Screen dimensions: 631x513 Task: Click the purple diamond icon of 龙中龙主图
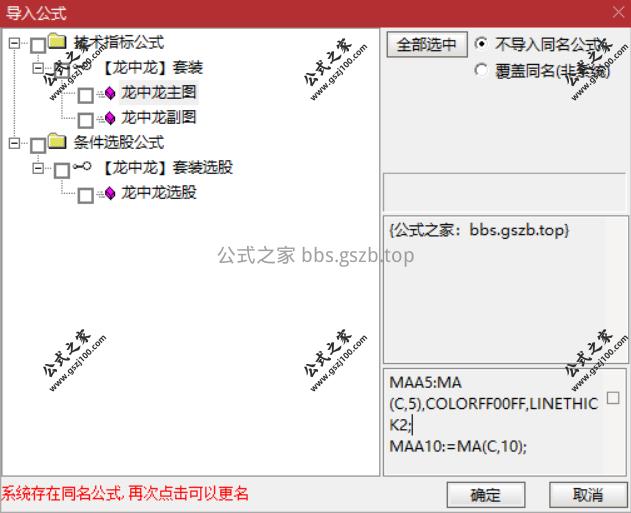(x=110, y=93)
